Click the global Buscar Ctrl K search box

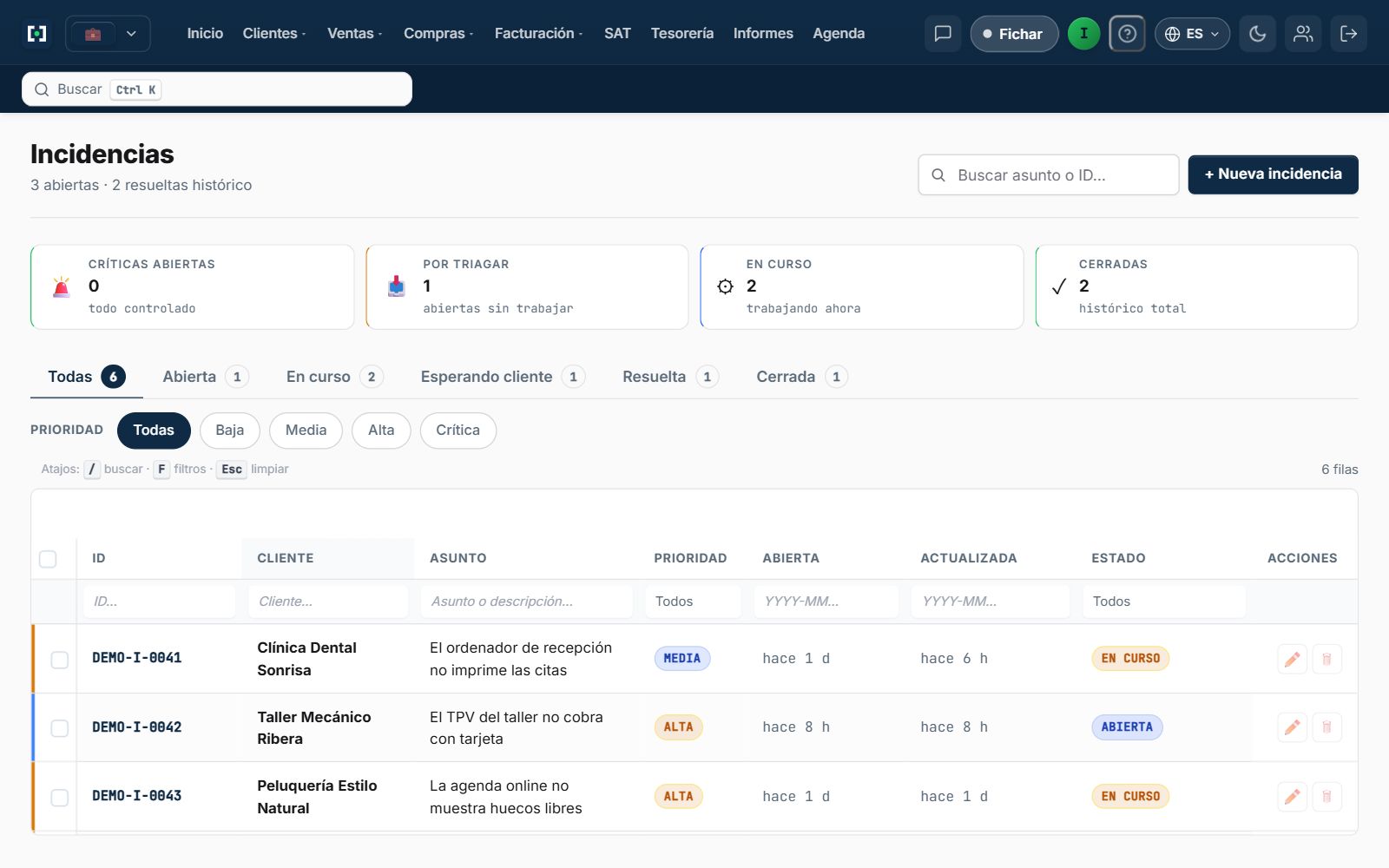[217, 89]
